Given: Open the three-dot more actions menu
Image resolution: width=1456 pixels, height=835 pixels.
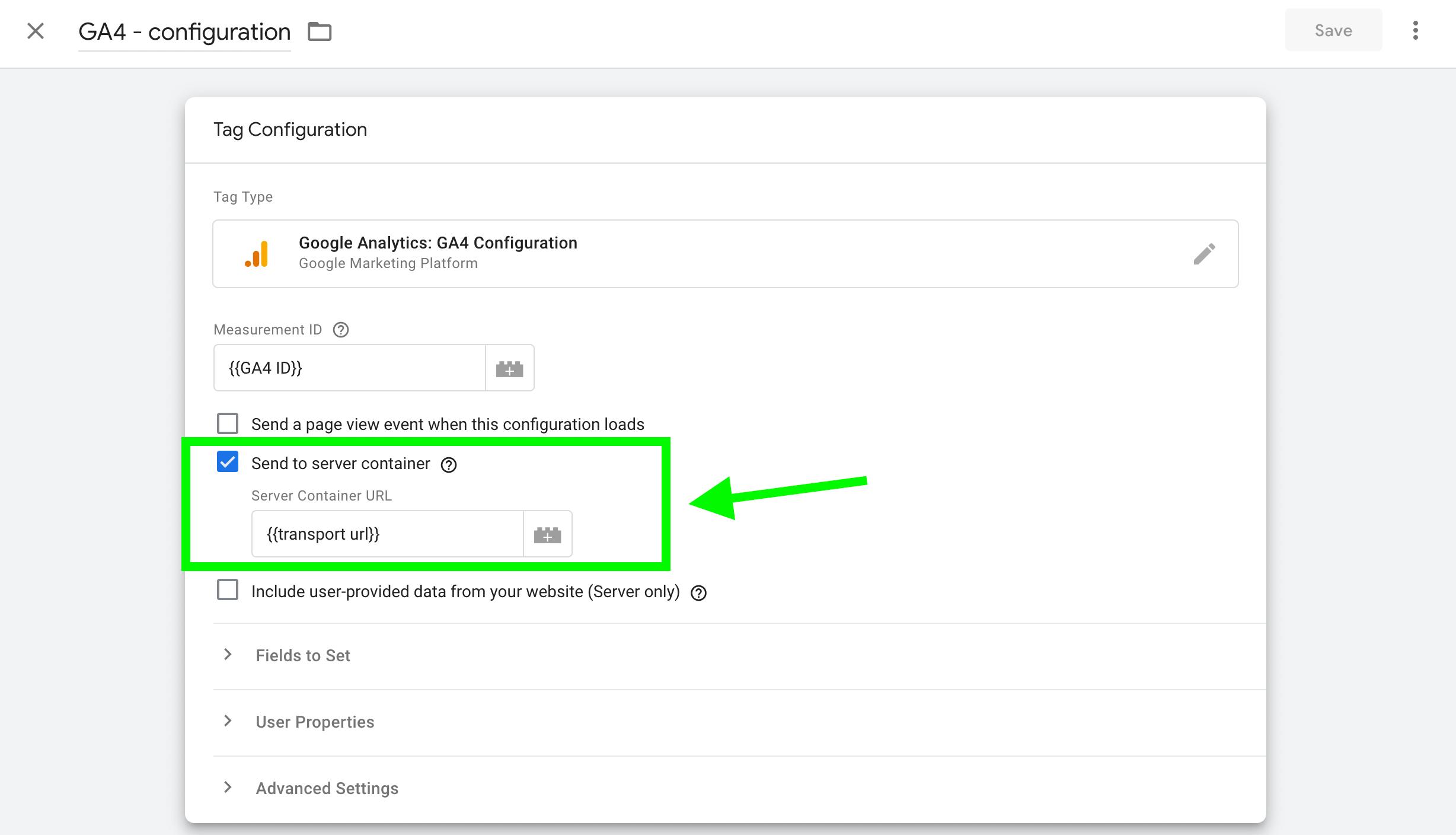Looking at the screenshot, I should (1416, 31).
